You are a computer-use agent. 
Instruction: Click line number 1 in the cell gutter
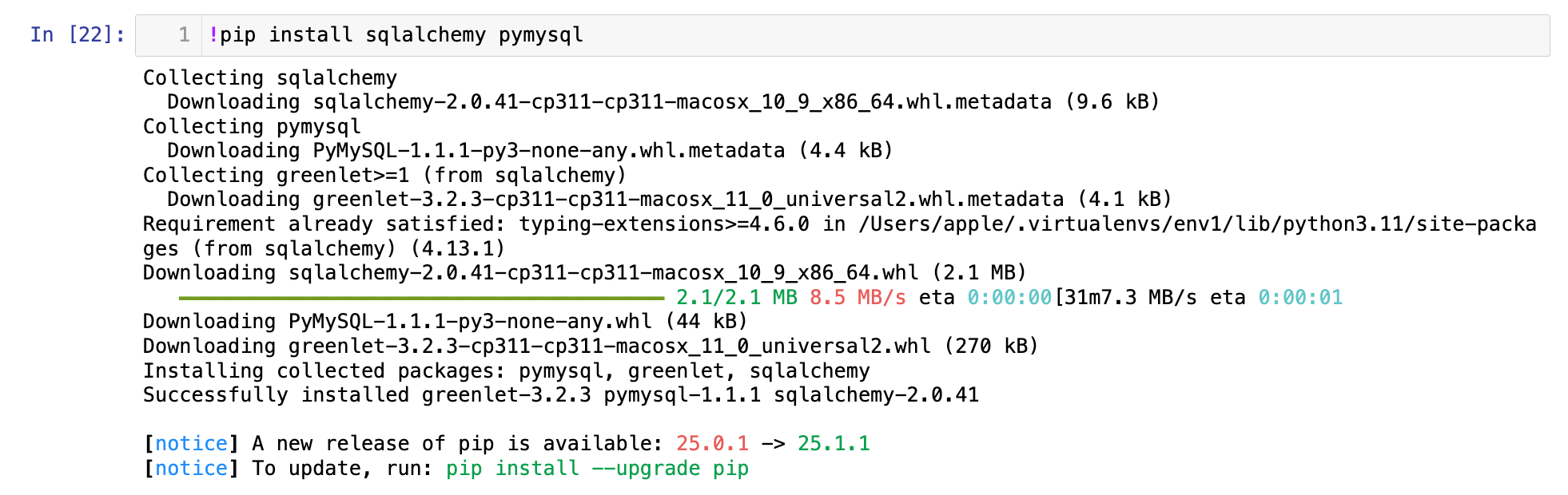pos(184,35)
